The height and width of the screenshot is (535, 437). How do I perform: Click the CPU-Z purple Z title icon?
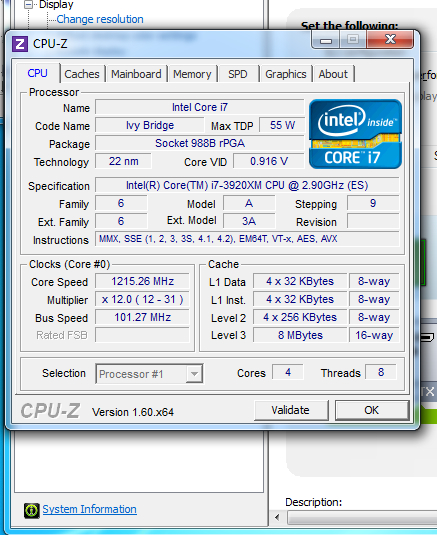tap(20, 44)
